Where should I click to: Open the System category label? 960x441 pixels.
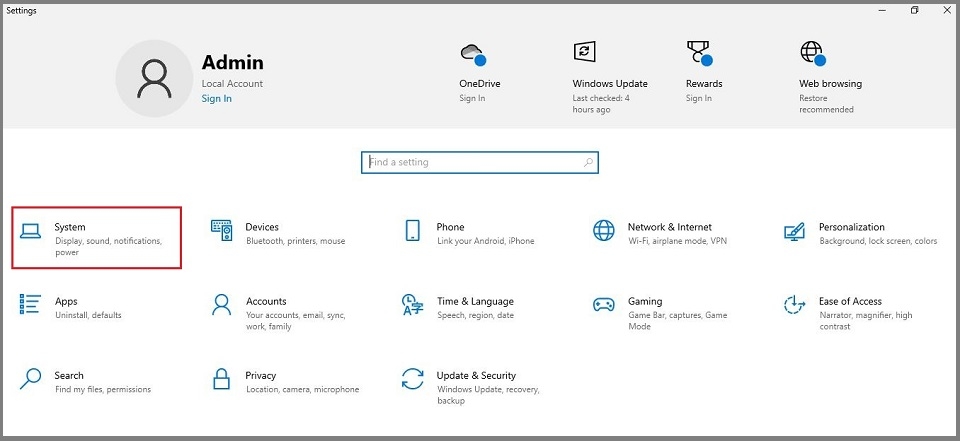pos(70,227)
